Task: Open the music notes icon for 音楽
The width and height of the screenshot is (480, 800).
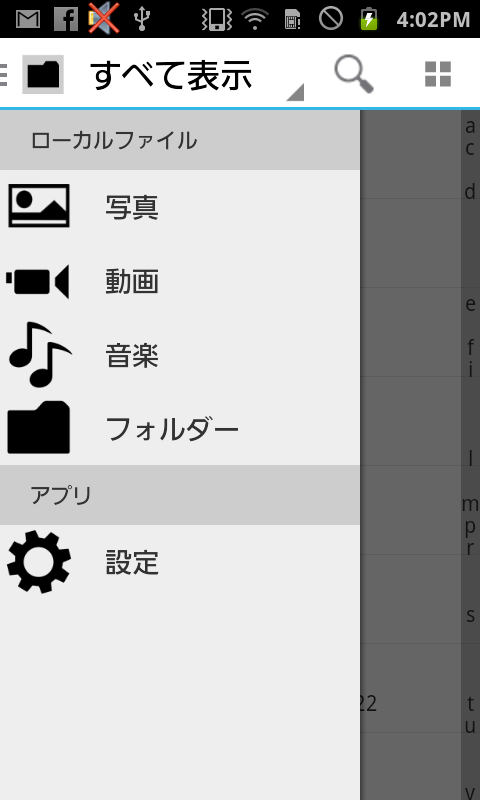Action: pyautogui.click(x=39, y=354)
